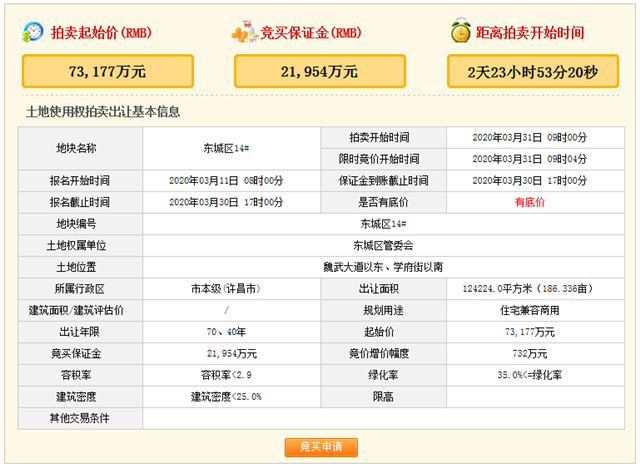640x467 pixels.
Task: Click the 建筑密度 label cell
Action: [80, 397]
